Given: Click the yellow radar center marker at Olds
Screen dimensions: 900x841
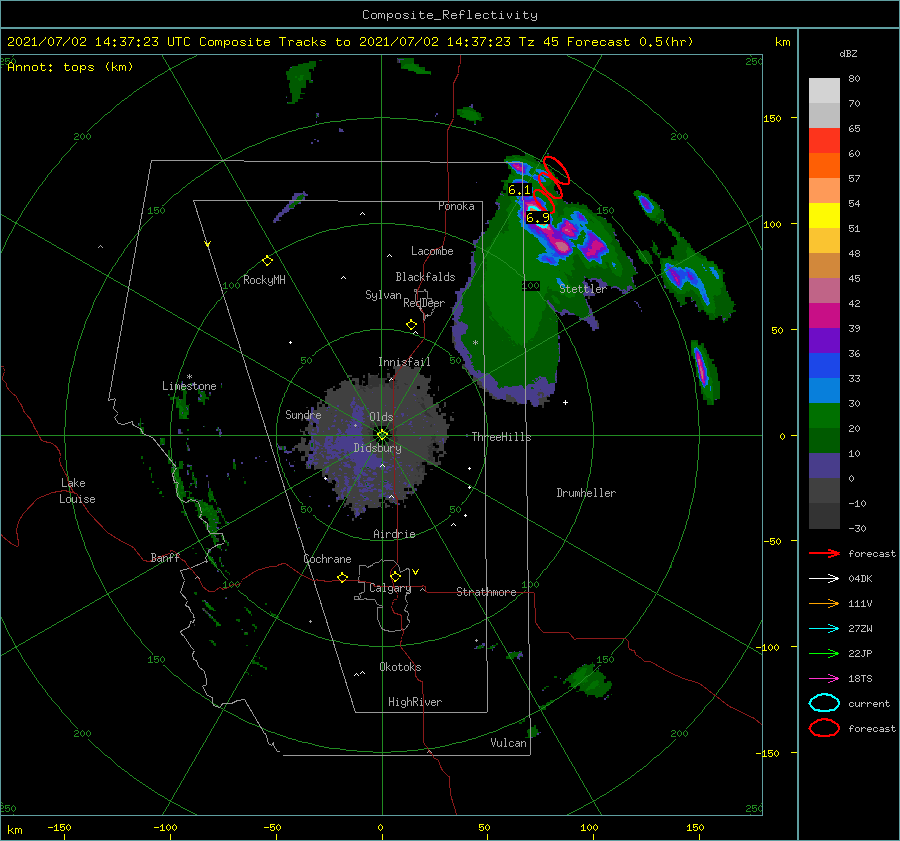Looking at the screenshot, I should tap(382, 435).
